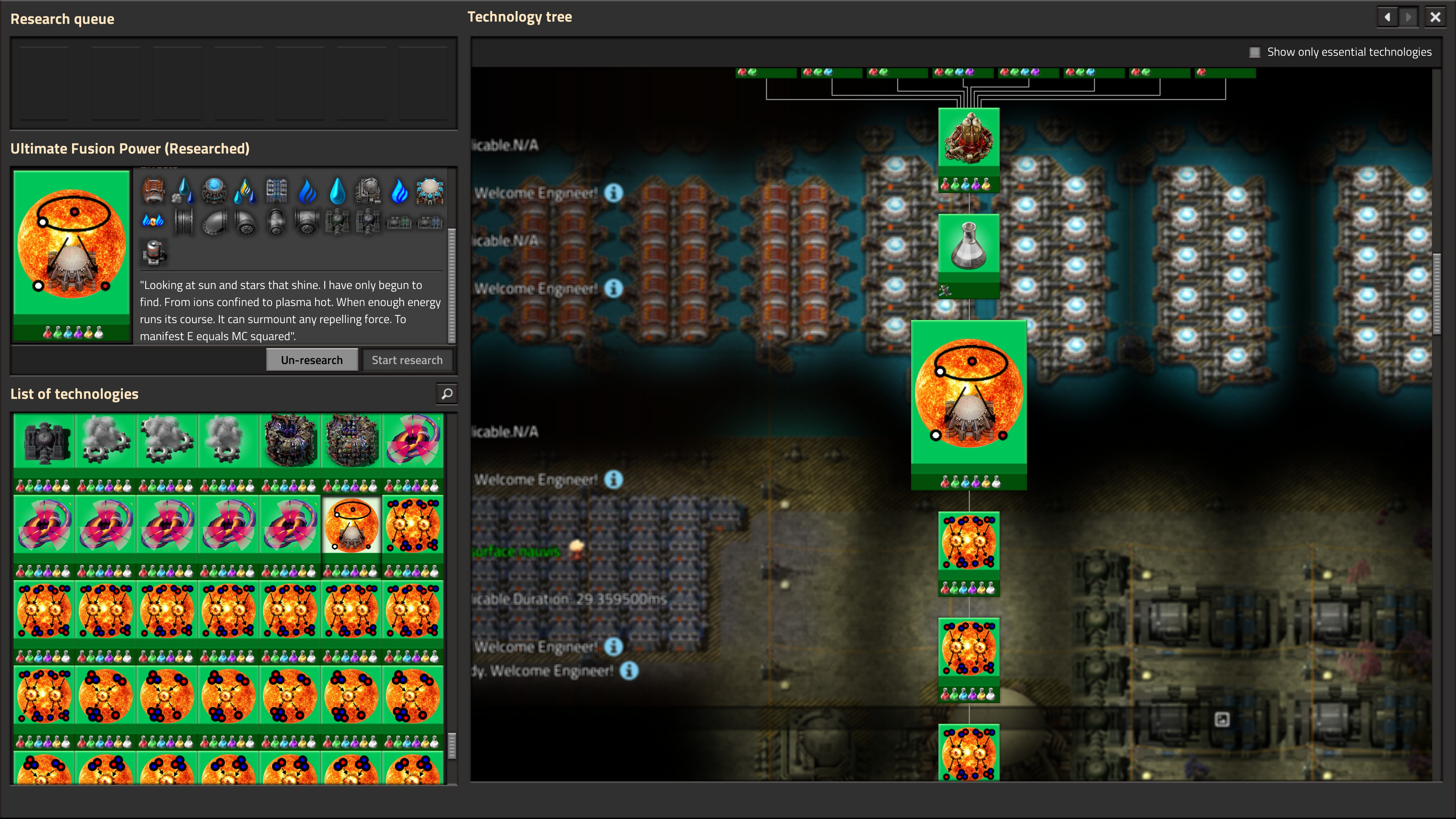
Task: Click the twin blue flames with fireball icon
Action: (153, 221)
